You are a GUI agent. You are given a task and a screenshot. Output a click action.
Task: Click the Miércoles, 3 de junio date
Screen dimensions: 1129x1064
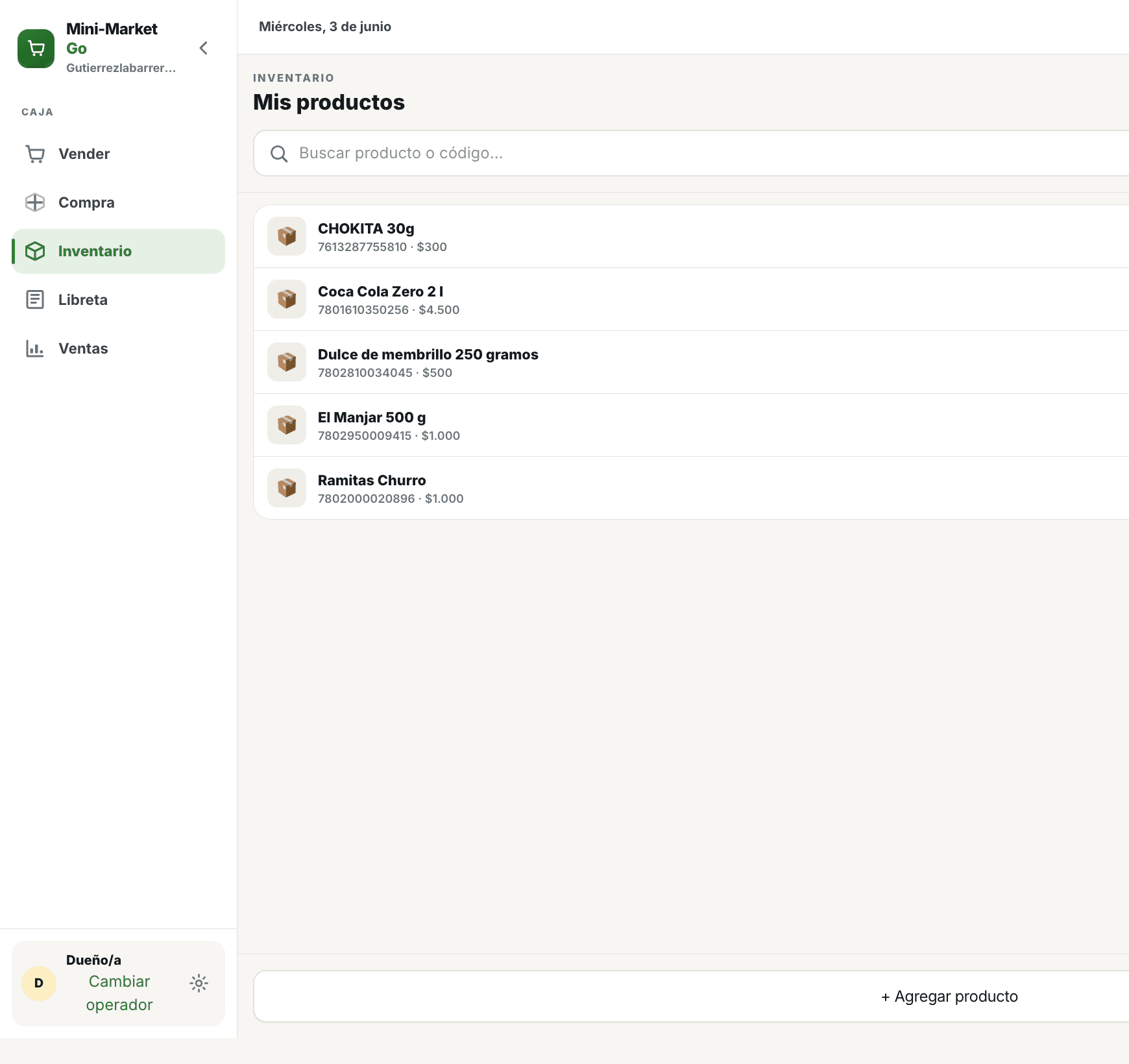click(325, 27)
